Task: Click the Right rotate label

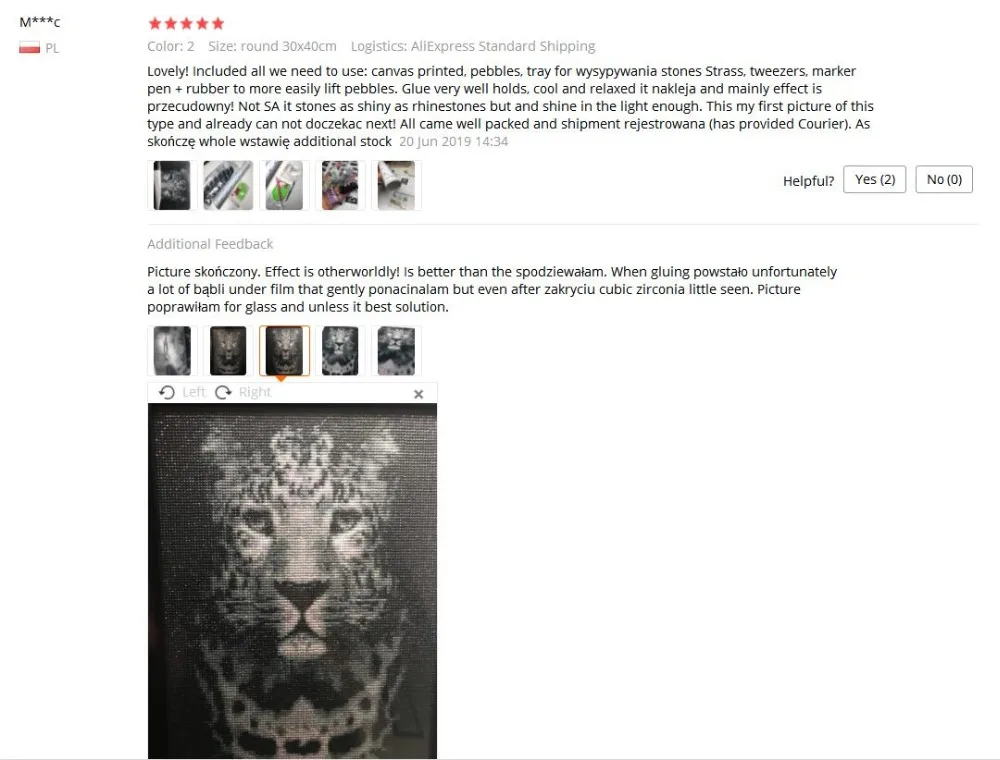Action: (x=255, y=392)
